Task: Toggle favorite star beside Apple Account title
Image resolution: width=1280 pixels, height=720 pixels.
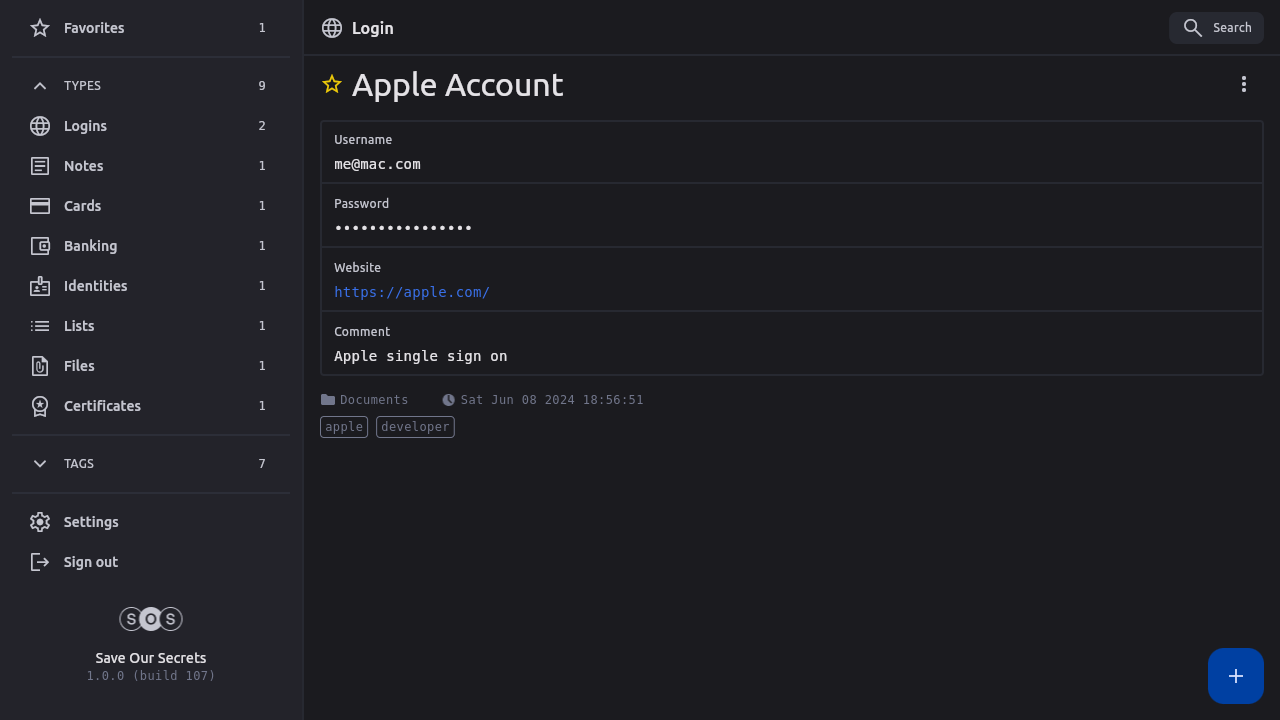Action: click(x=332, y=85)
